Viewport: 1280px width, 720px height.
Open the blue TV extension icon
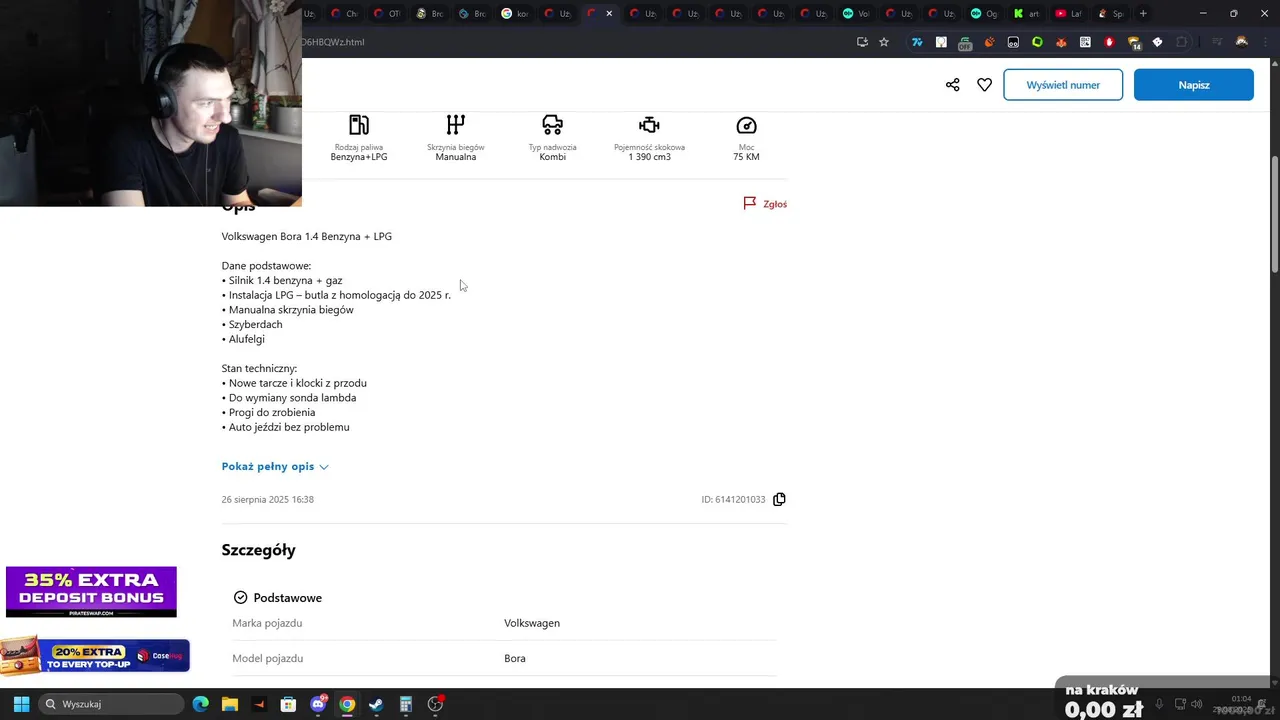(x=916, y=42)
